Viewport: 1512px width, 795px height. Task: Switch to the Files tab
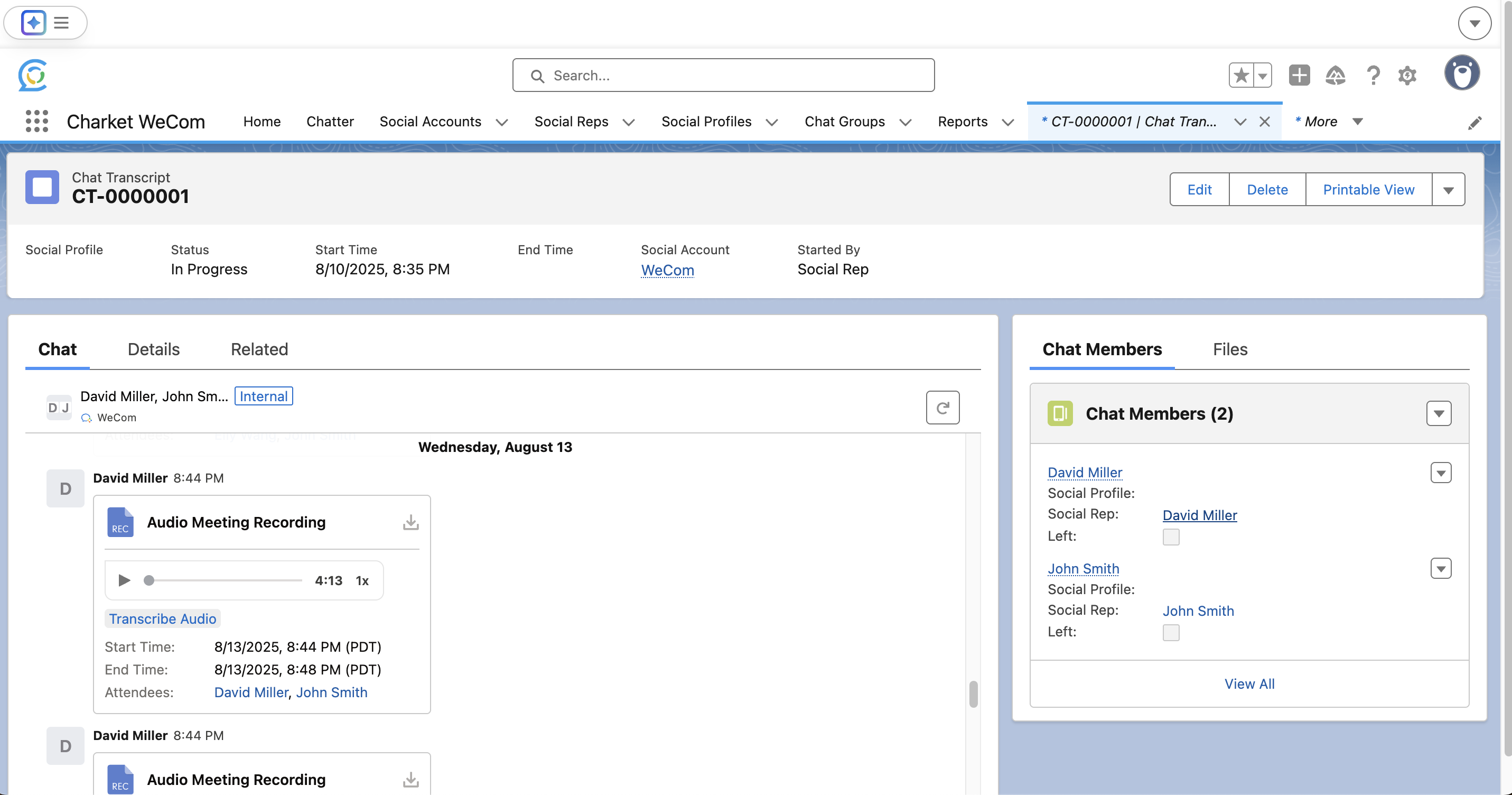pos(1230,349)
